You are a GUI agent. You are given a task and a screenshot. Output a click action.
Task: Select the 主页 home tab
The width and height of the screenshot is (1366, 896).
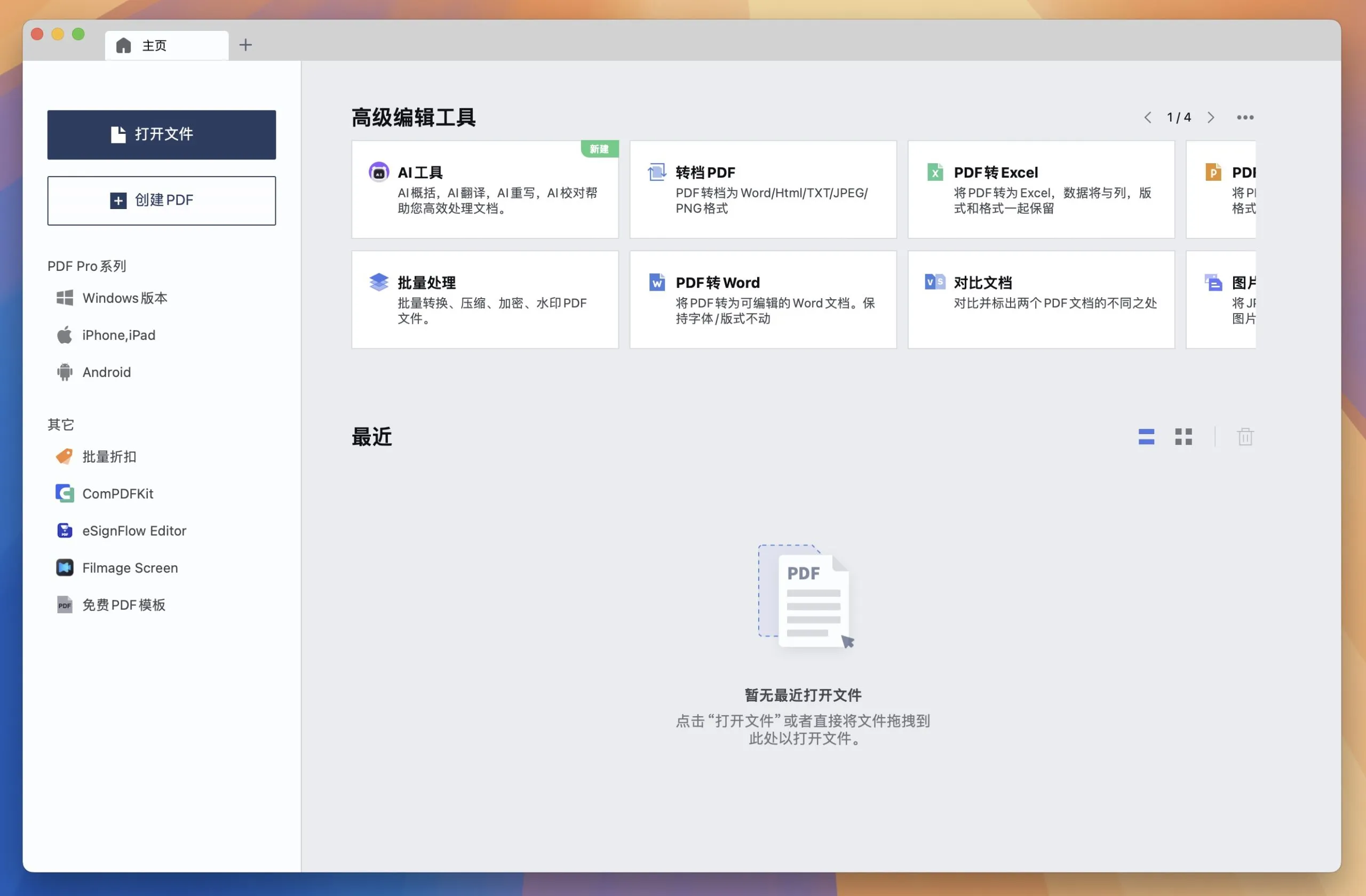click(166, 45)
